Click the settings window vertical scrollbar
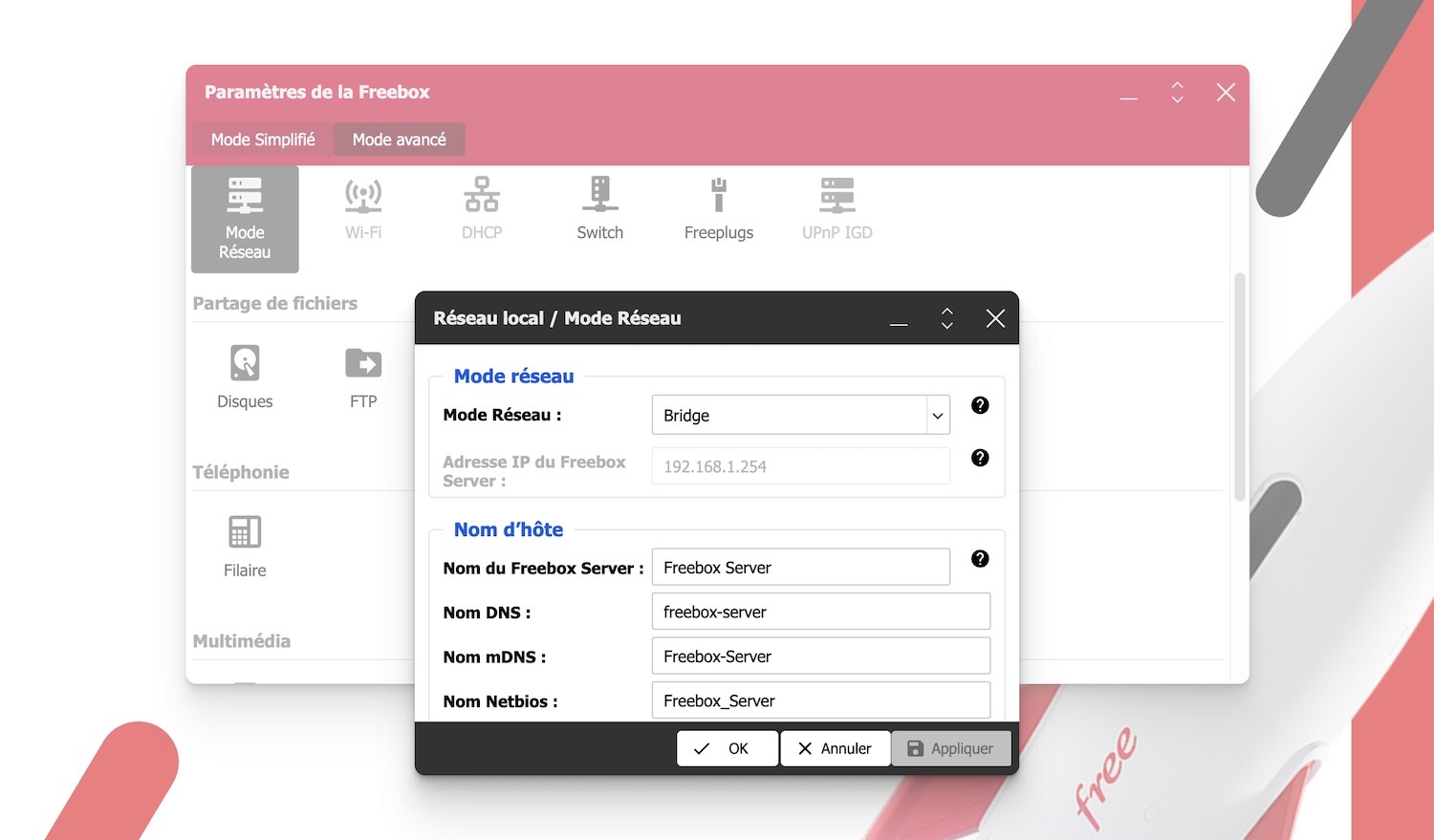 point(1240,387)
